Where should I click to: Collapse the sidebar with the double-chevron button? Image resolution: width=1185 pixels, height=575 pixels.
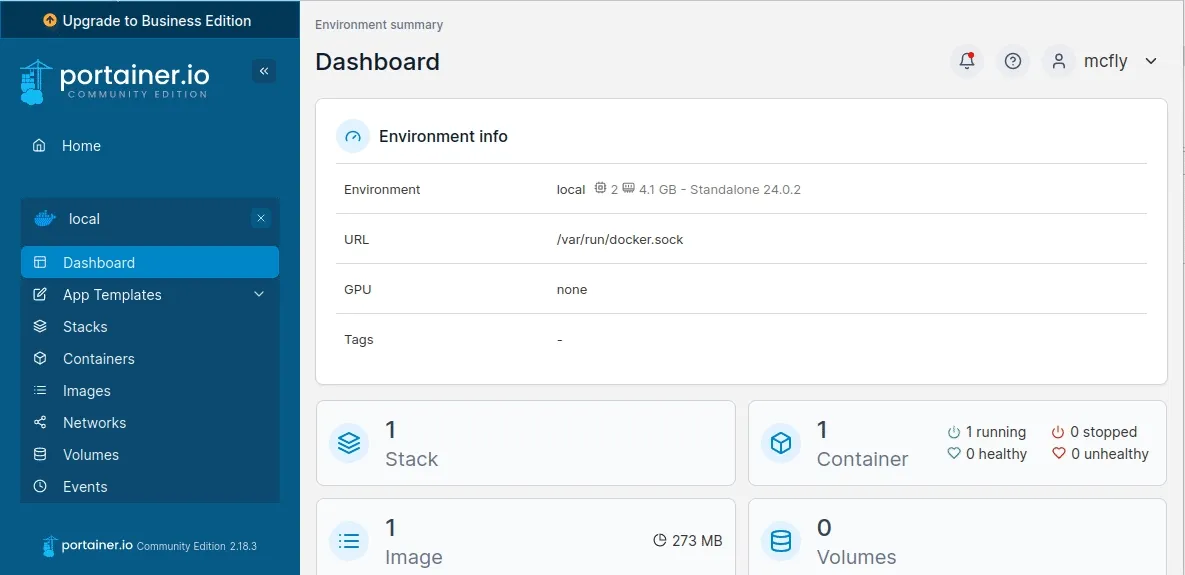coord(264,71)
